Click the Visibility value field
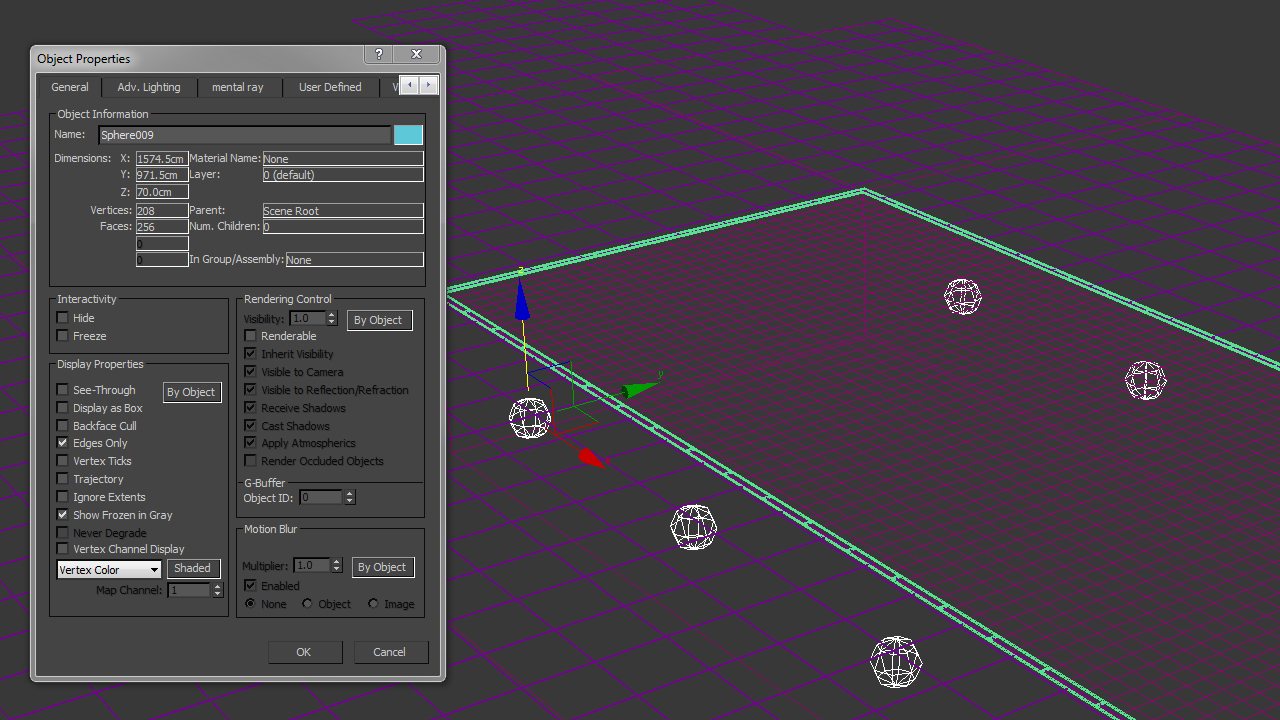The height and width of the screenshot is (720, 1280). click(308, 319)
